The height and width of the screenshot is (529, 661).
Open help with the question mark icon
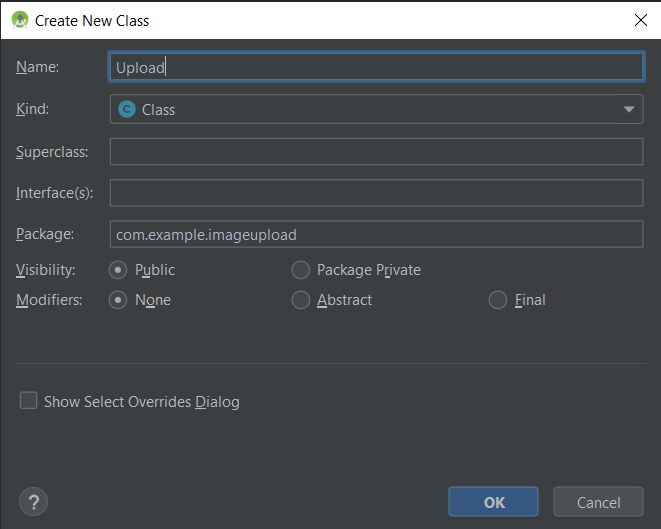34,502
